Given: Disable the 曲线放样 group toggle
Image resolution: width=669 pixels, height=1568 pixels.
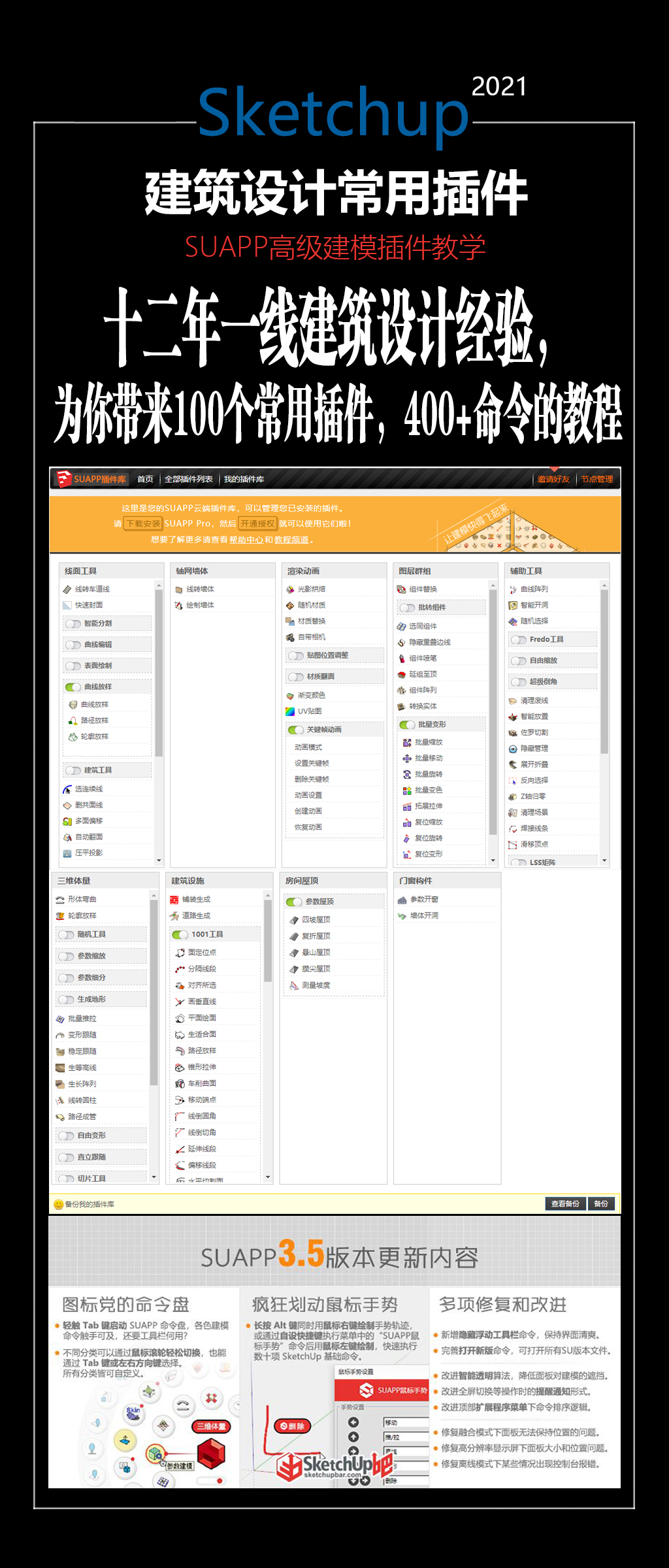Looking at the screenshot, I should [73, 687].
